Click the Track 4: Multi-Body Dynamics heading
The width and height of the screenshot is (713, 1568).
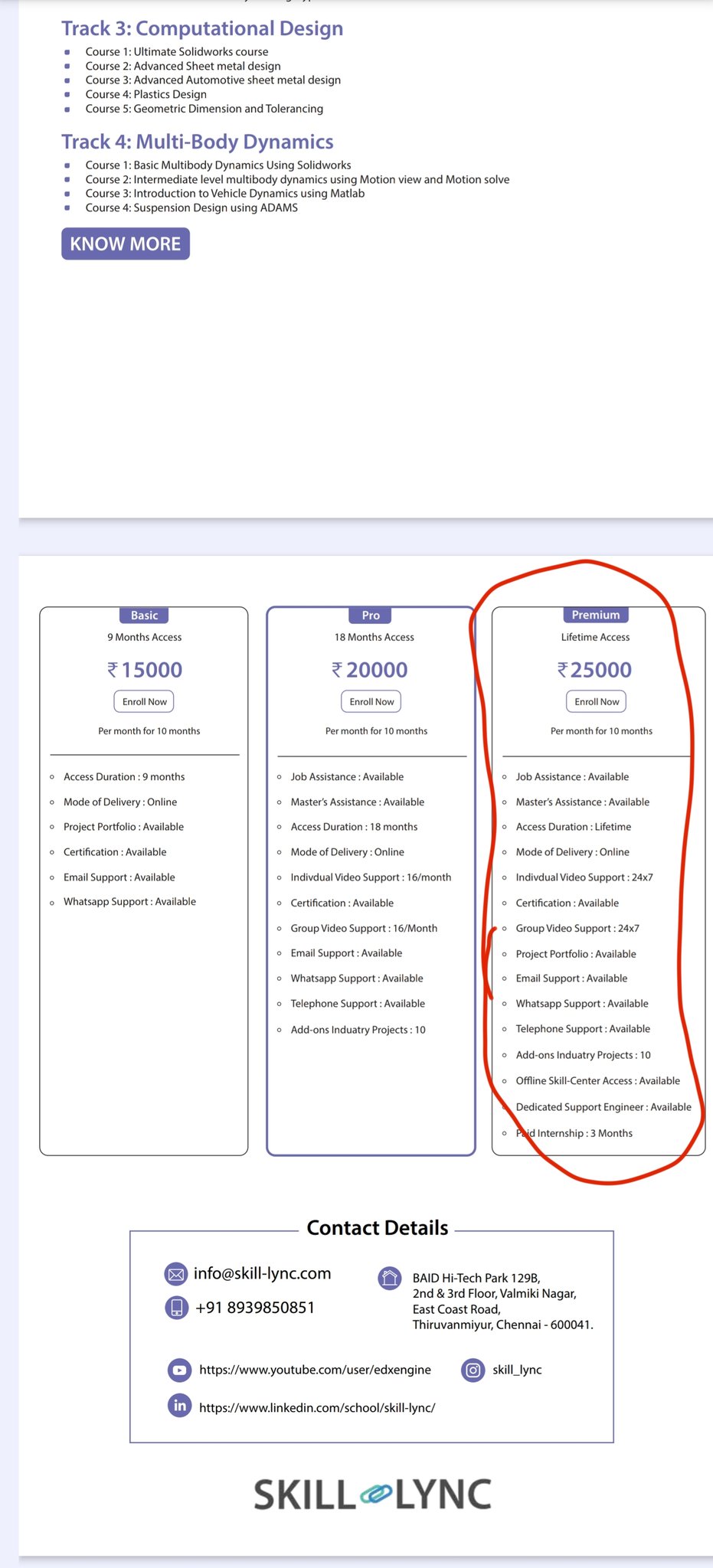tap(198, 142)
